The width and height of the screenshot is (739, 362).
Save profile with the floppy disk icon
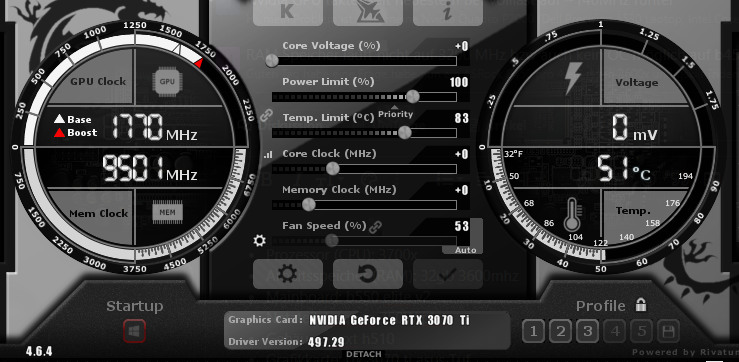[x=668, y=332]
